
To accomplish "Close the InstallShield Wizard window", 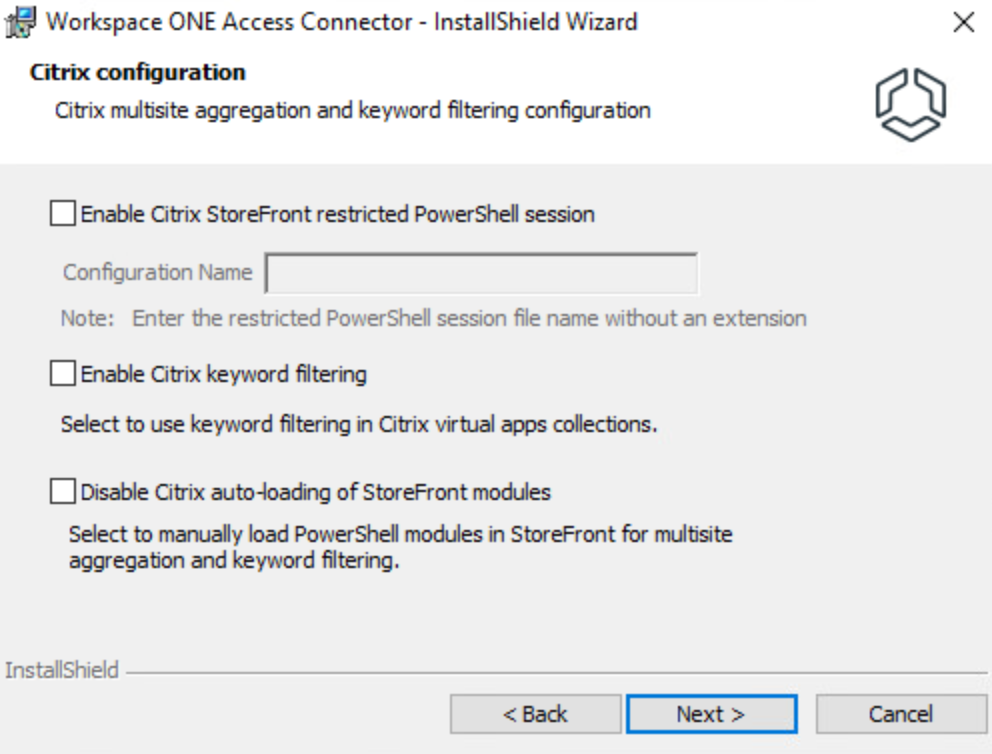I will (x=963, y=22).
